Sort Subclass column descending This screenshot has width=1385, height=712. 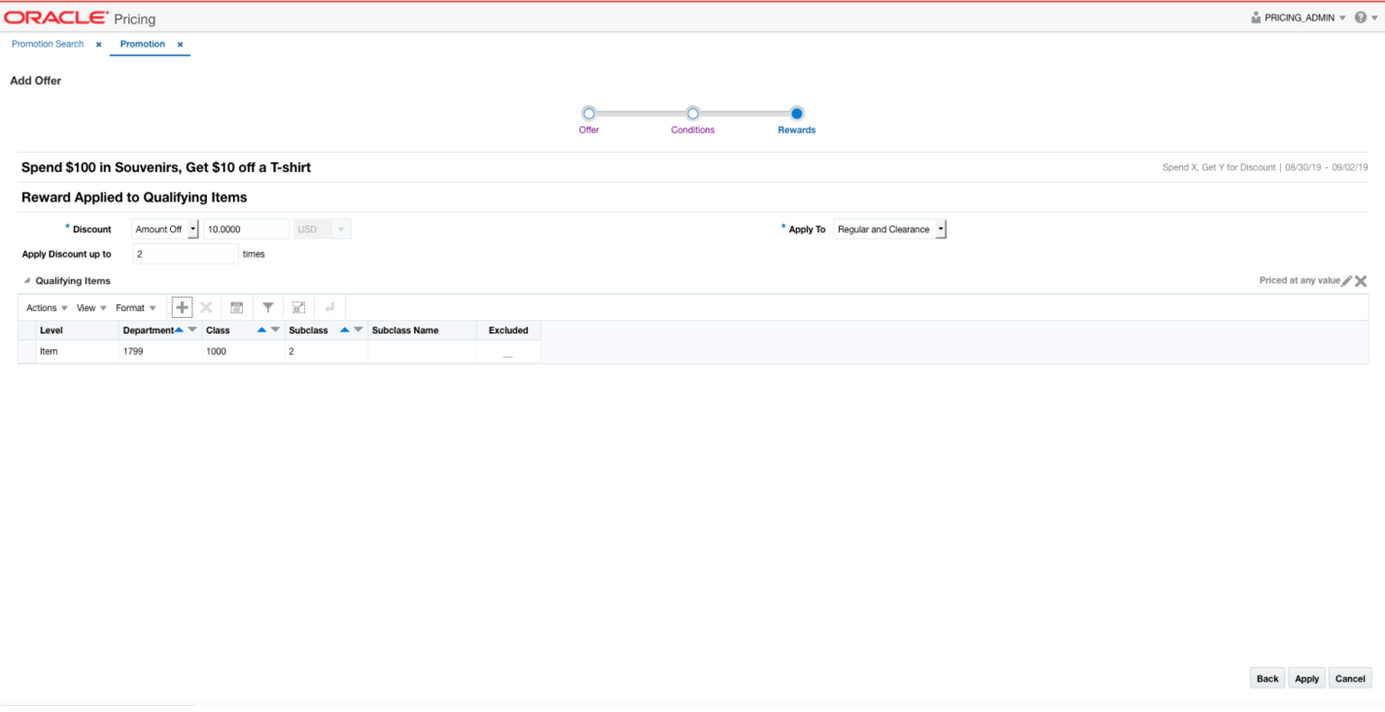tap(358, 330)
